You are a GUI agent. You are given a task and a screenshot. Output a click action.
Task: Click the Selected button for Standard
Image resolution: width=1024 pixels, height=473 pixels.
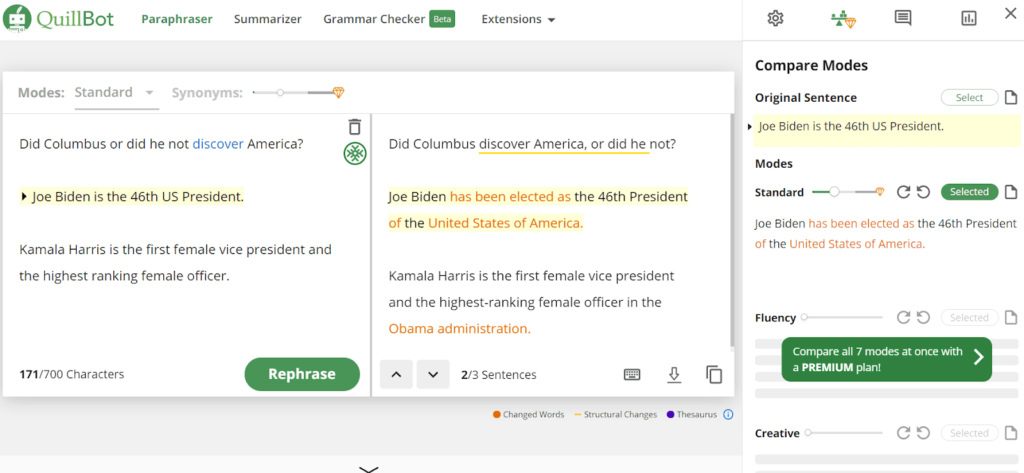969,192
